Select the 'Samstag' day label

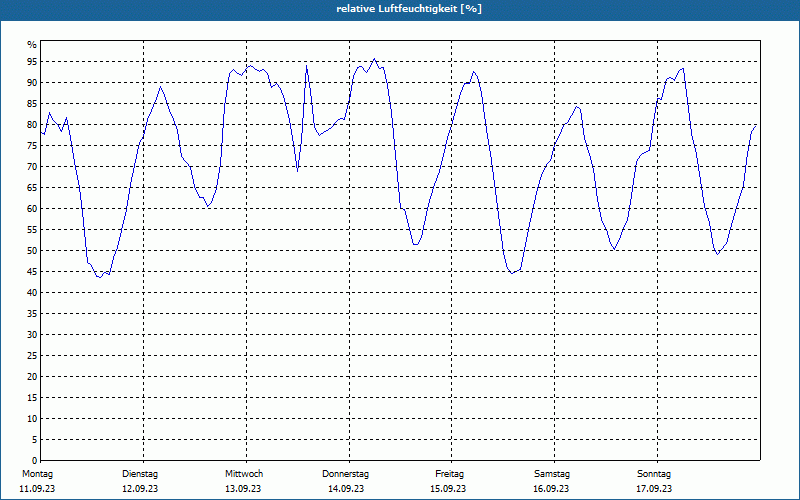pyautogui.click(x=552, y=474)
